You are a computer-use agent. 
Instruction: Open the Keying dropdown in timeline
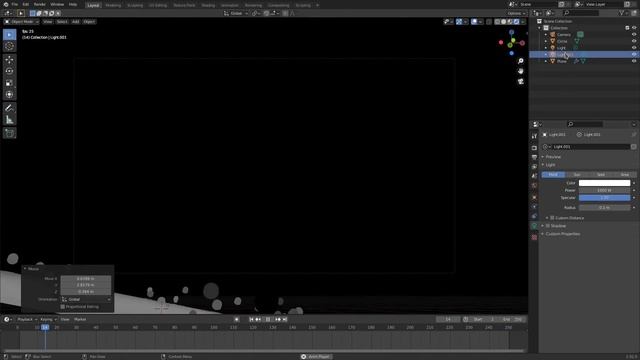tap(48, 319)
